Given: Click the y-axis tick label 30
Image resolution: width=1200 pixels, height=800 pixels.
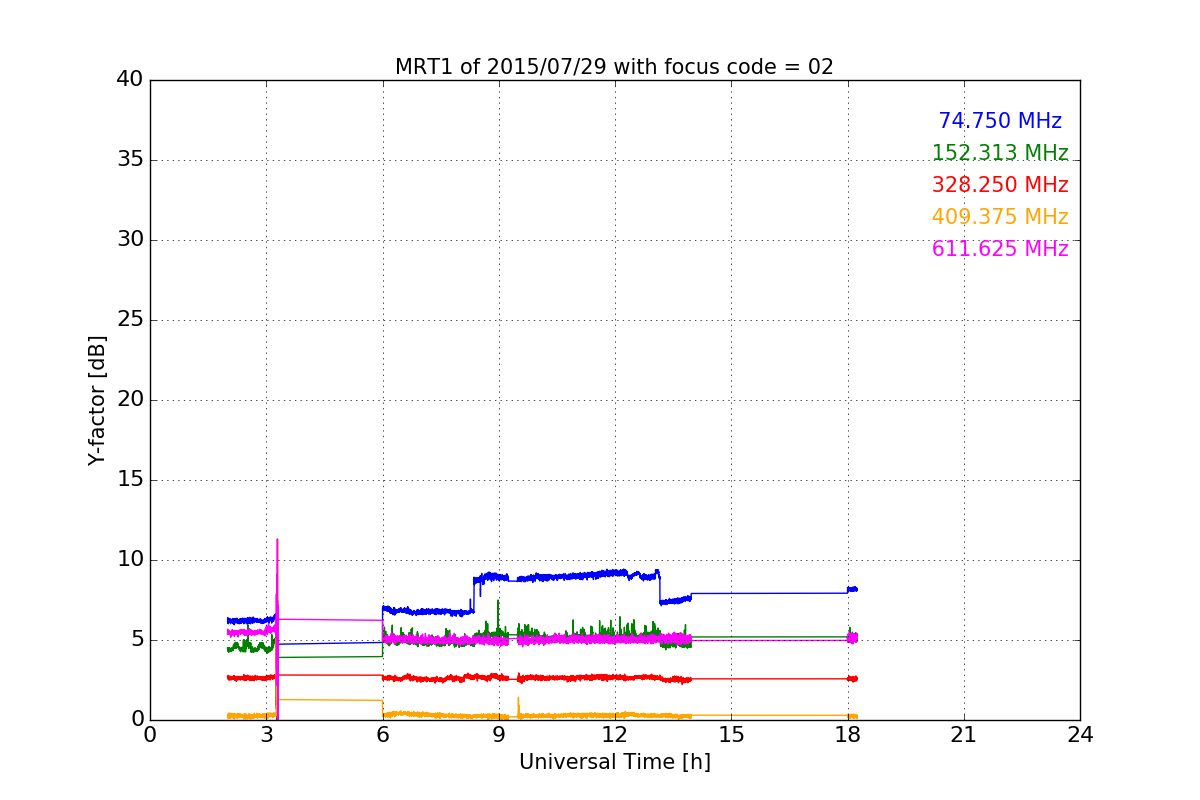Looking at the screenshot, I should [x=130, y=240].
